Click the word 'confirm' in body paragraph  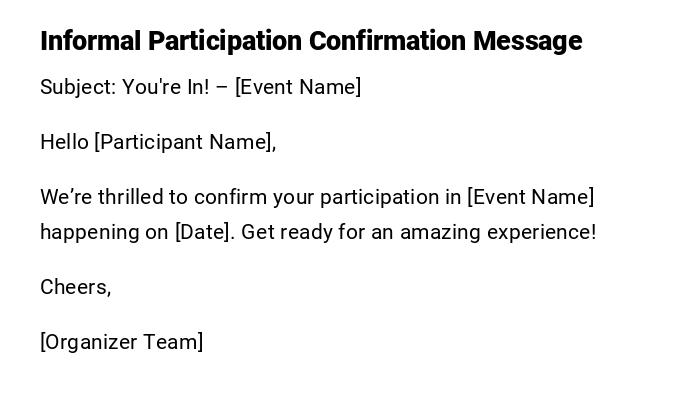coord(227,197)
